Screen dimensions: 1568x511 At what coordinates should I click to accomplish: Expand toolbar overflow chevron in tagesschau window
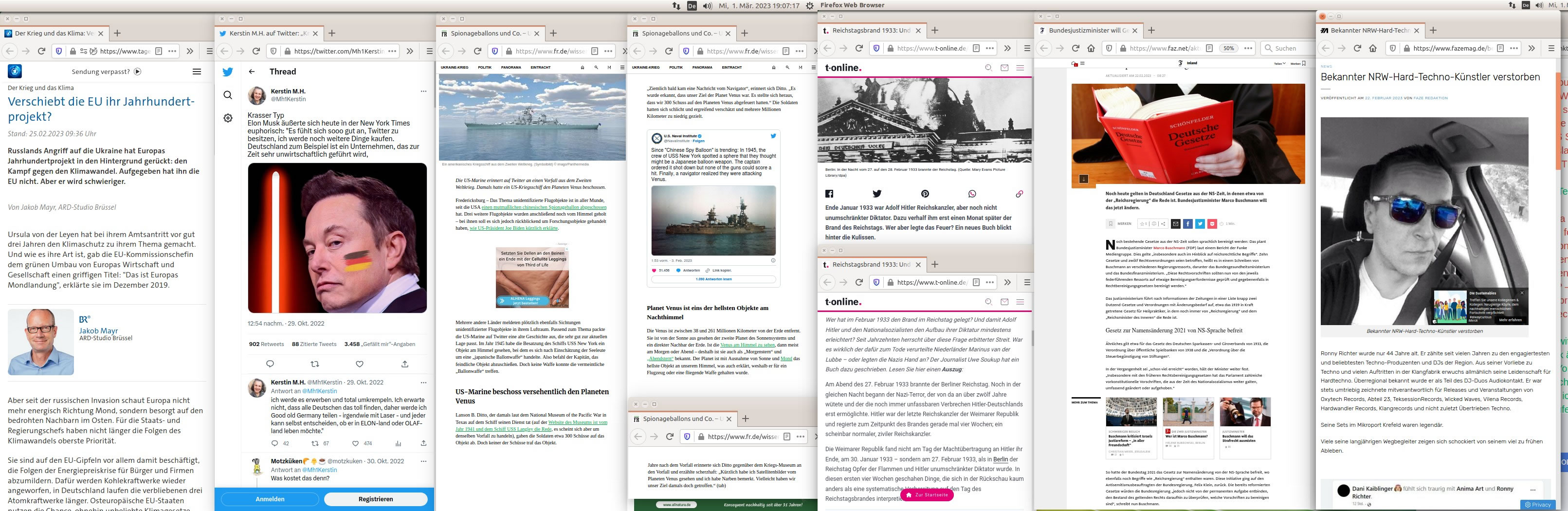click(190, 51)
